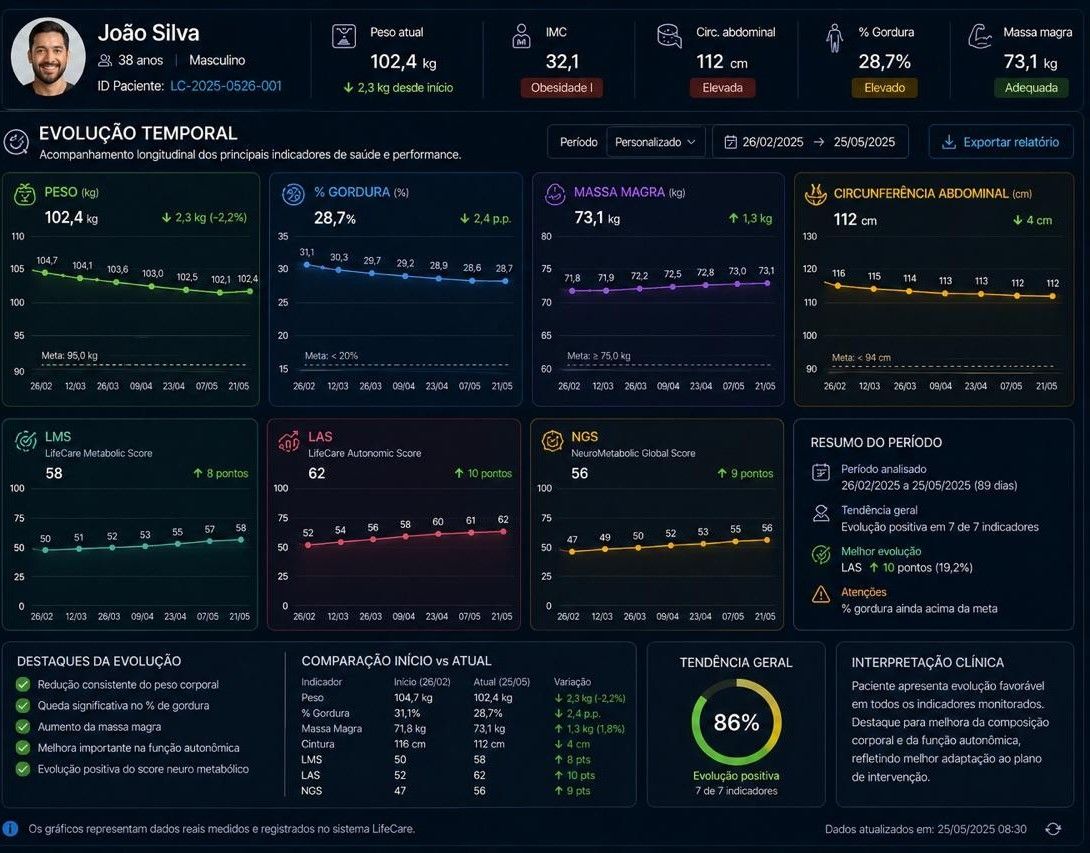Click the Elevada badge under Circ. abdominal

pos(722,88)
